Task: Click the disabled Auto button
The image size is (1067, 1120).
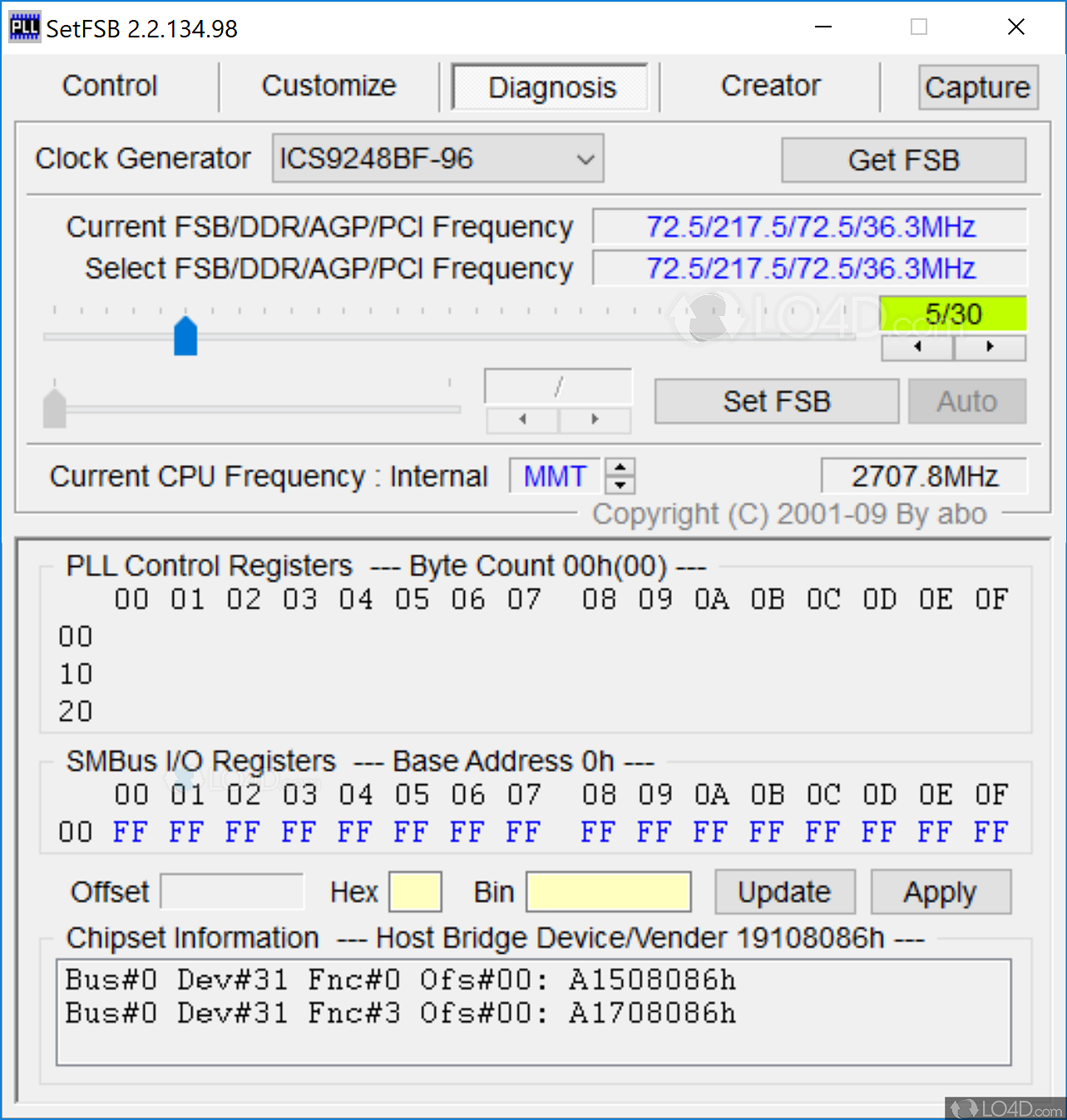Action: coord(967,402)
